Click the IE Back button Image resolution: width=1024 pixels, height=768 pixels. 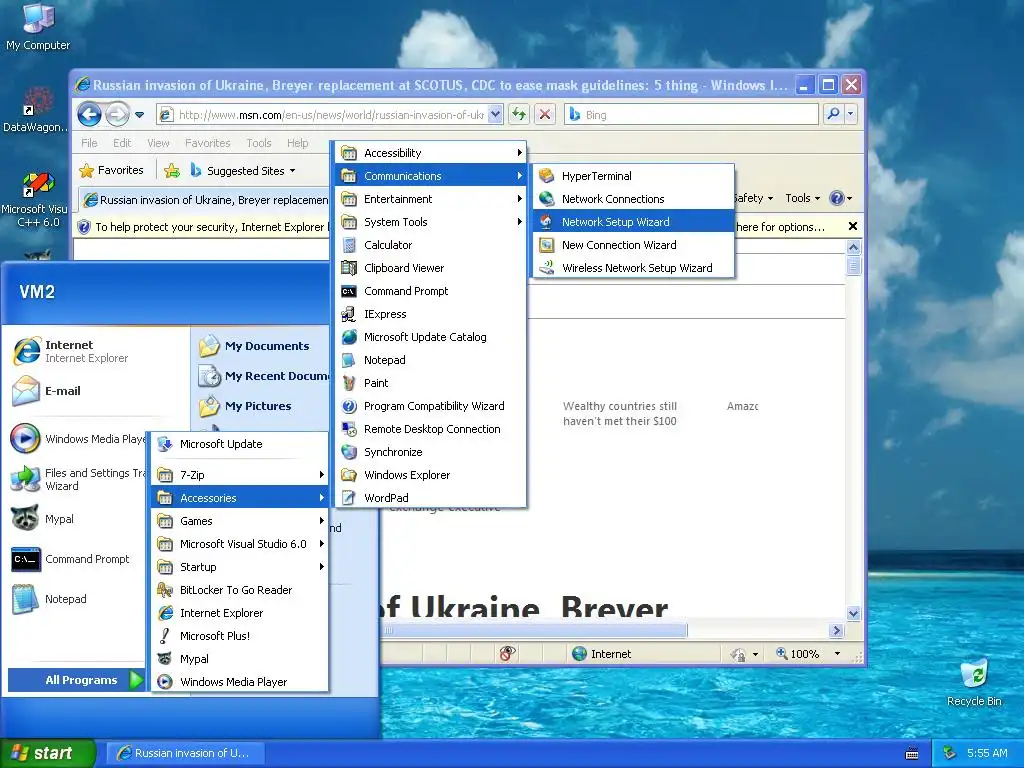coord(89,115)
